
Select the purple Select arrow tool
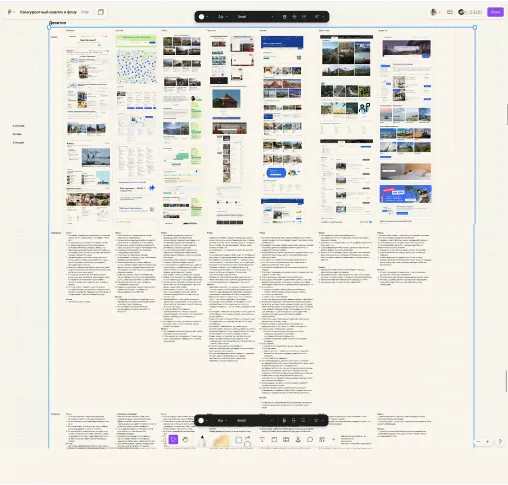point(173,440)
